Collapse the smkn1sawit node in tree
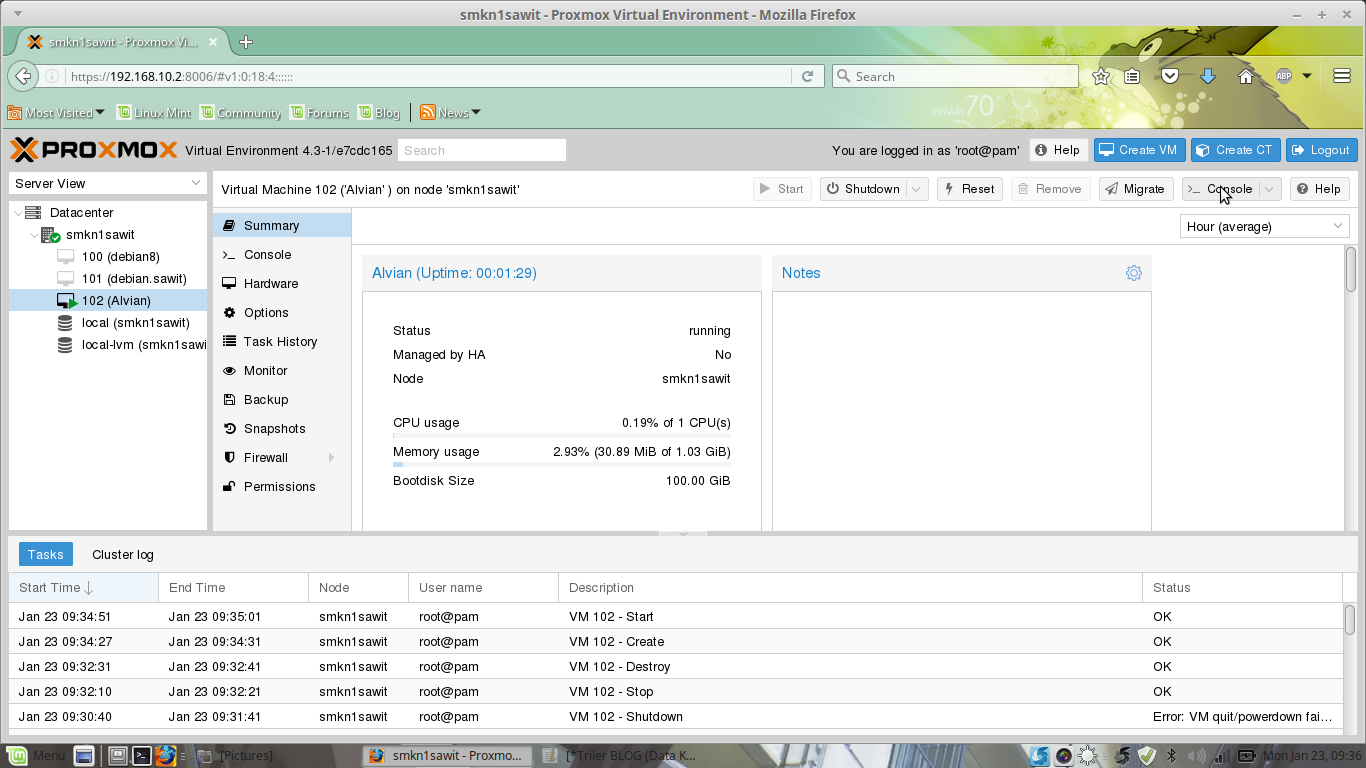Screen dimensions: 1366x768 (x=34, y=235)
